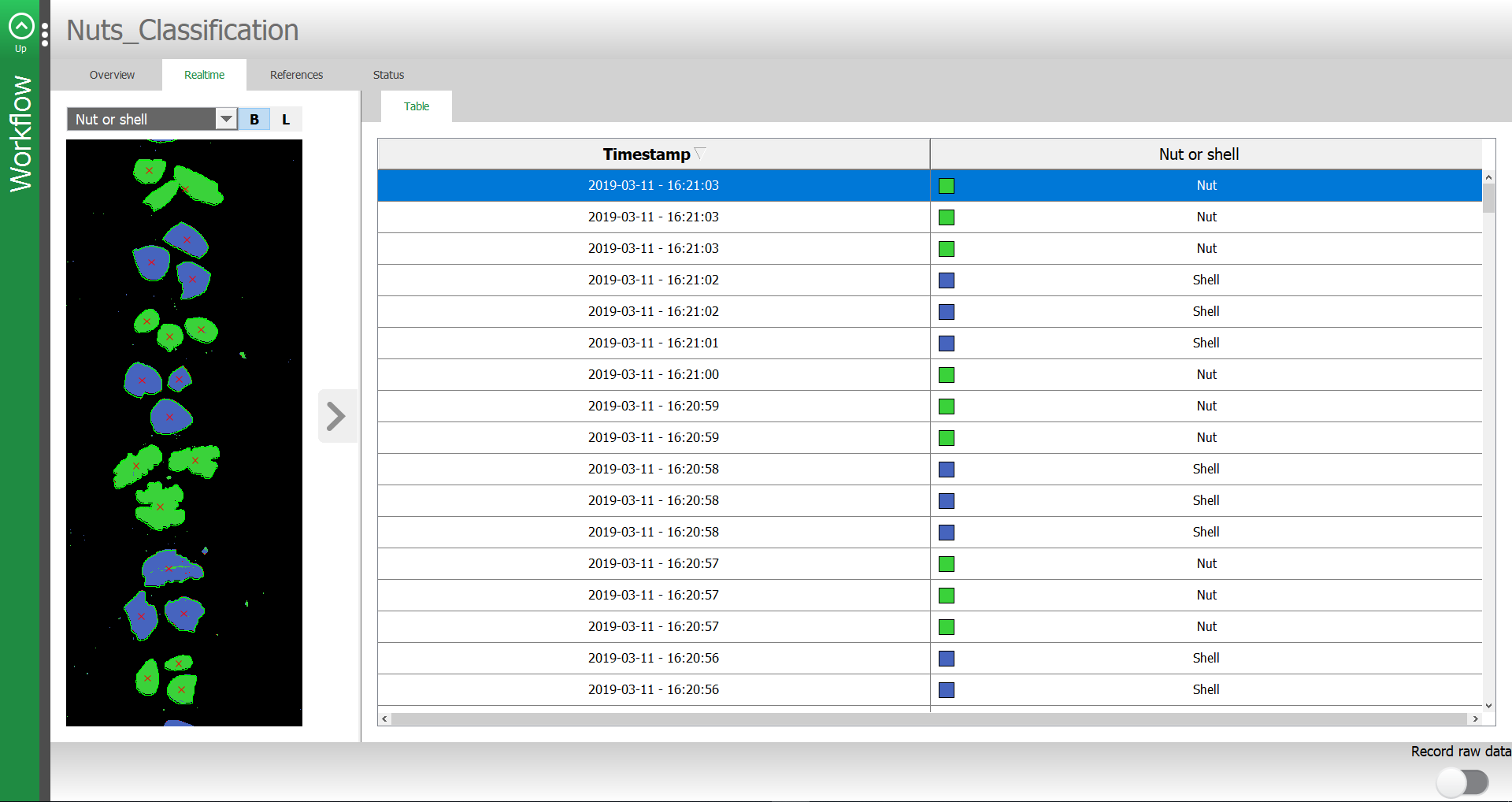Viewport: 1512px width, 802px height.
Task: Click scroll-up arrow on table scrollbar
Action: [1488, 177]
